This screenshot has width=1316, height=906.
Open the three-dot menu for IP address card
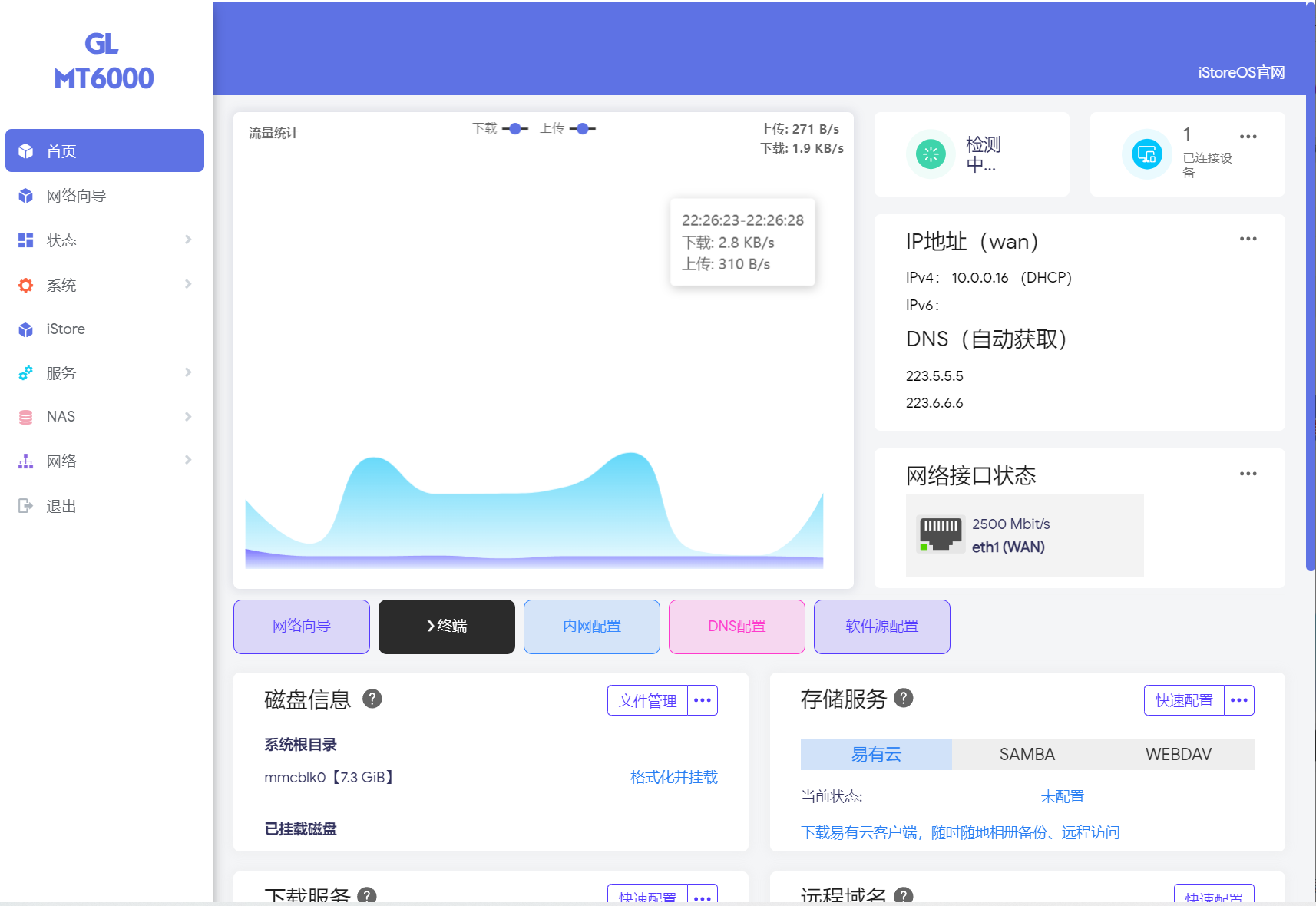[1248, 239]
